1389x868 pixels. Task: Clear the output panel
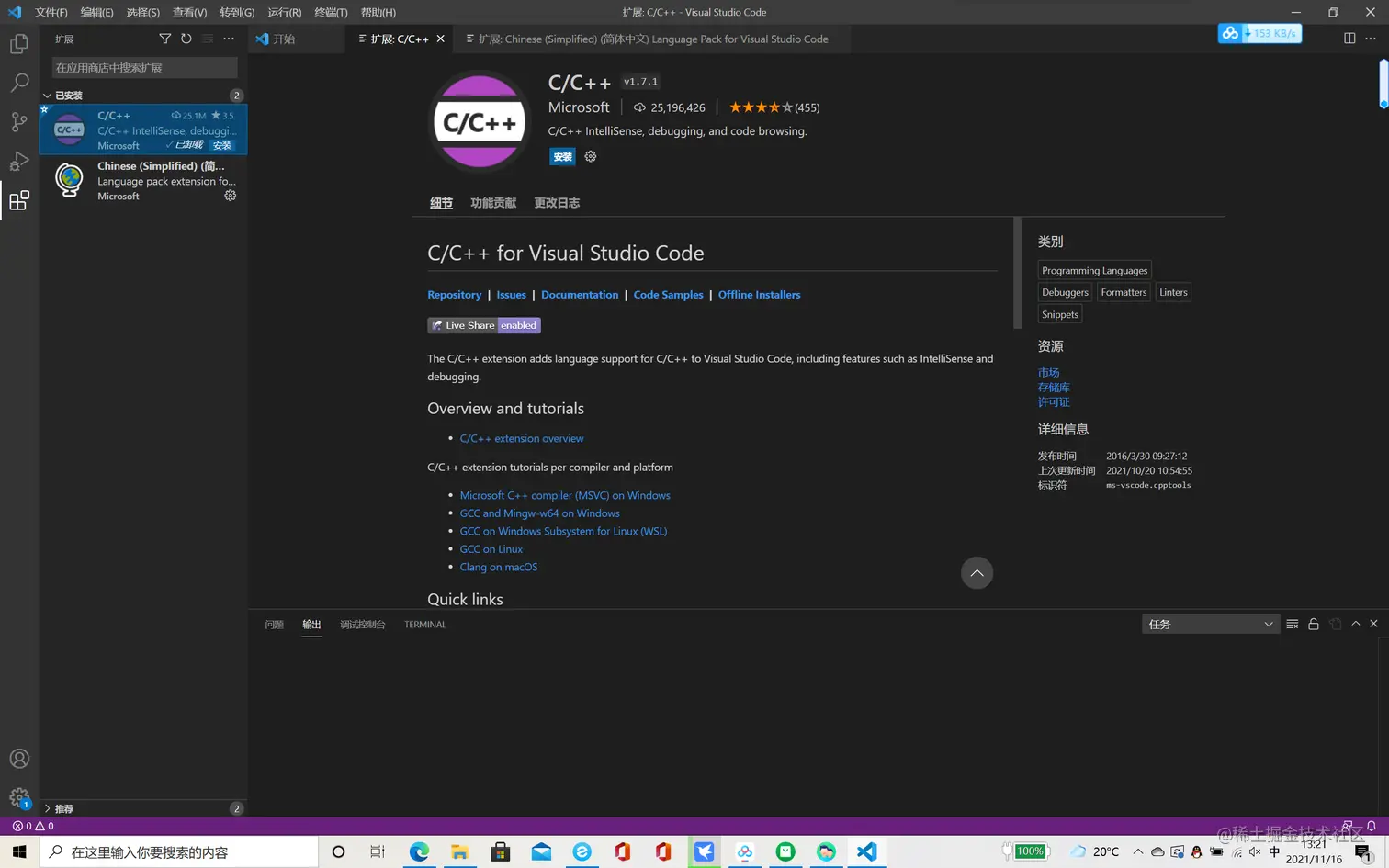[x=1293, y=624]
